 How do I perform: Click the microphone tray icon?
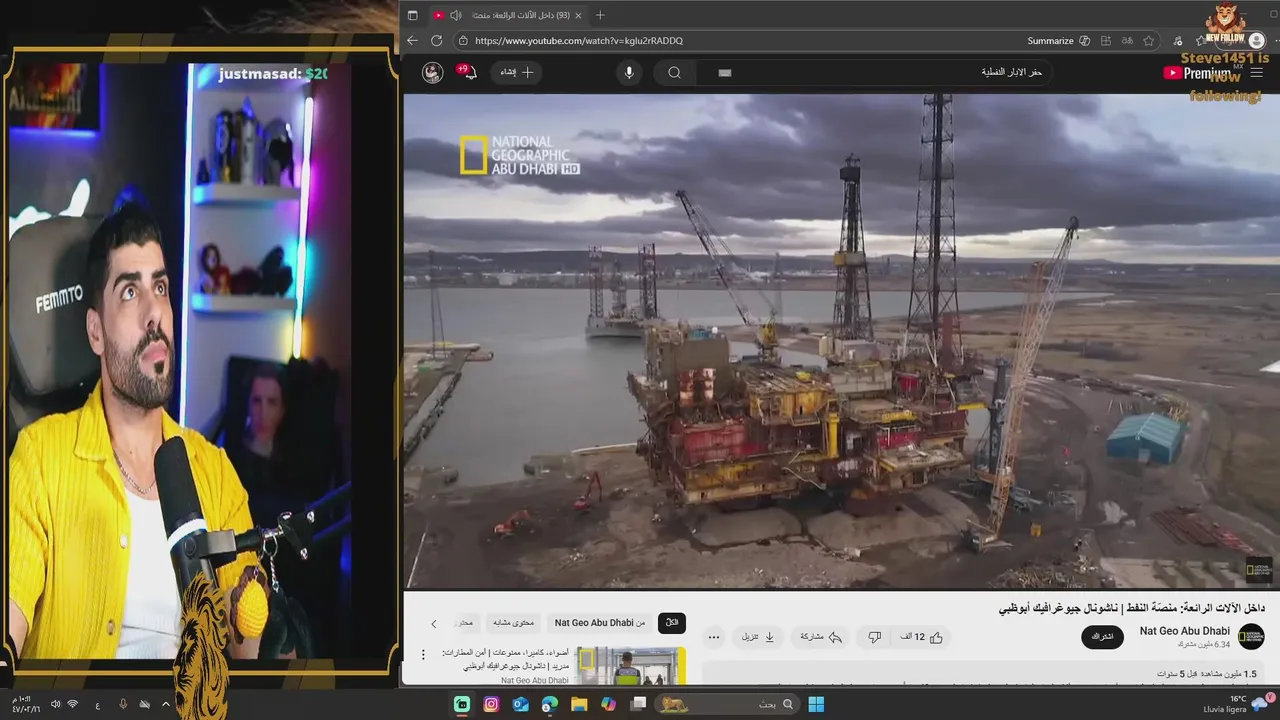(x=123, y=704)
